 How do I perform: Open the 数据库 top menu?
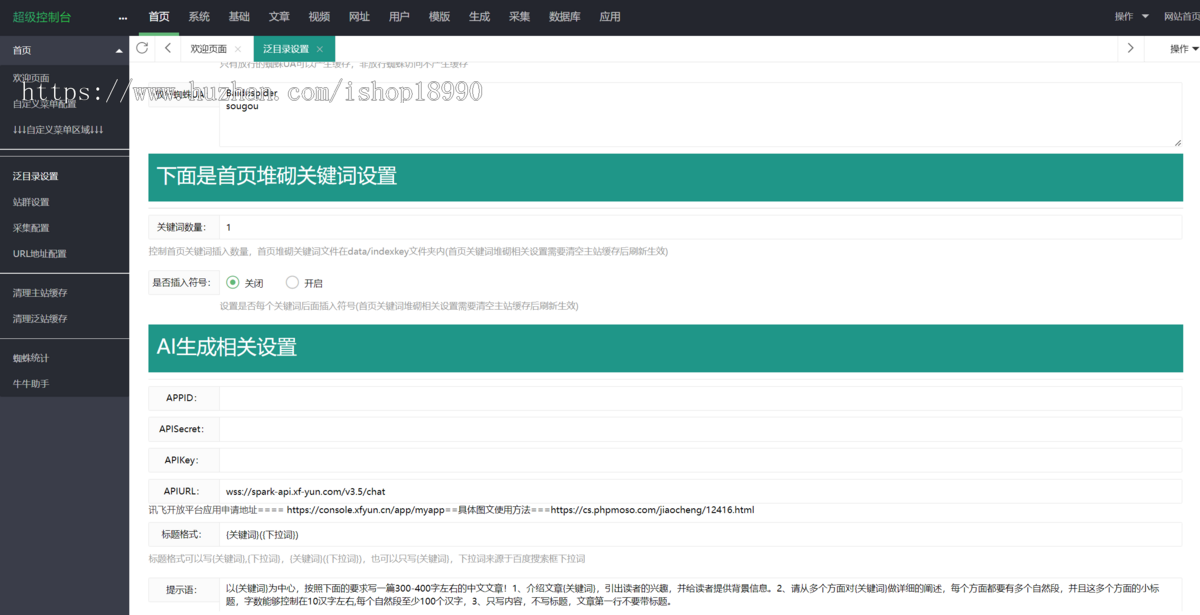click(x=565, y=17)
